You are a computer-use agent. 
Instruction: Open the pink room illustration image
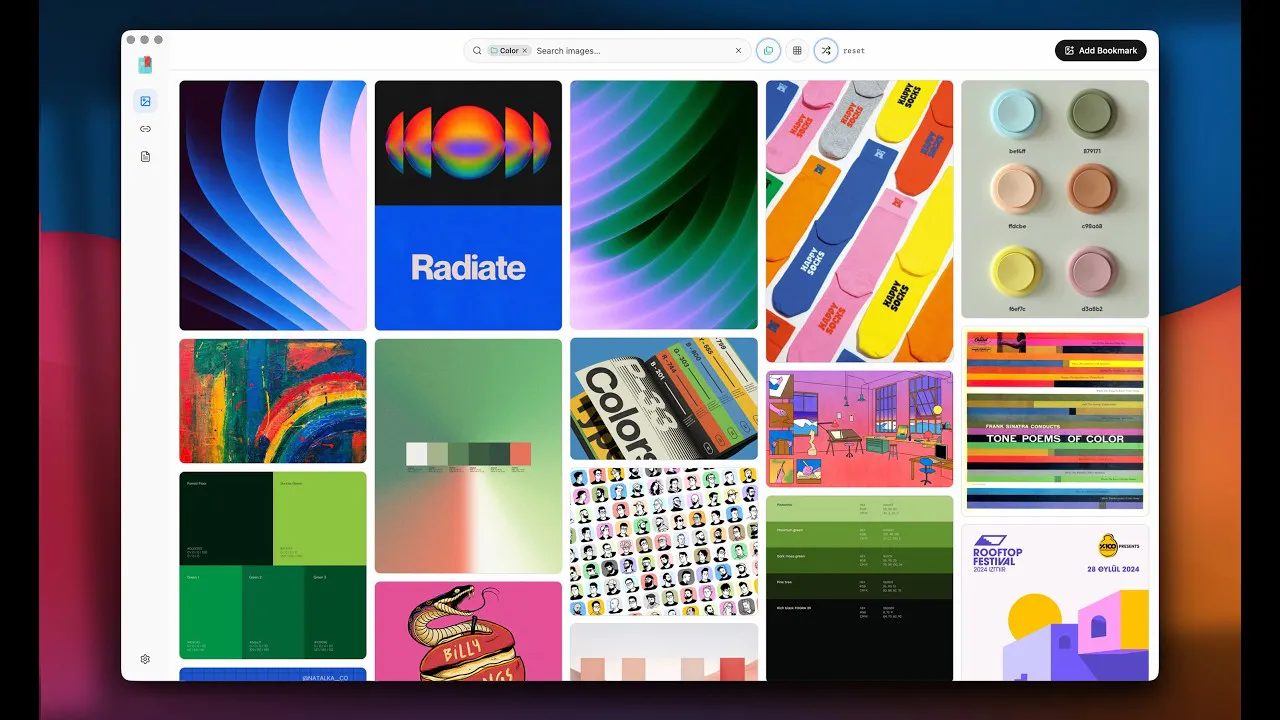(859, 429)
